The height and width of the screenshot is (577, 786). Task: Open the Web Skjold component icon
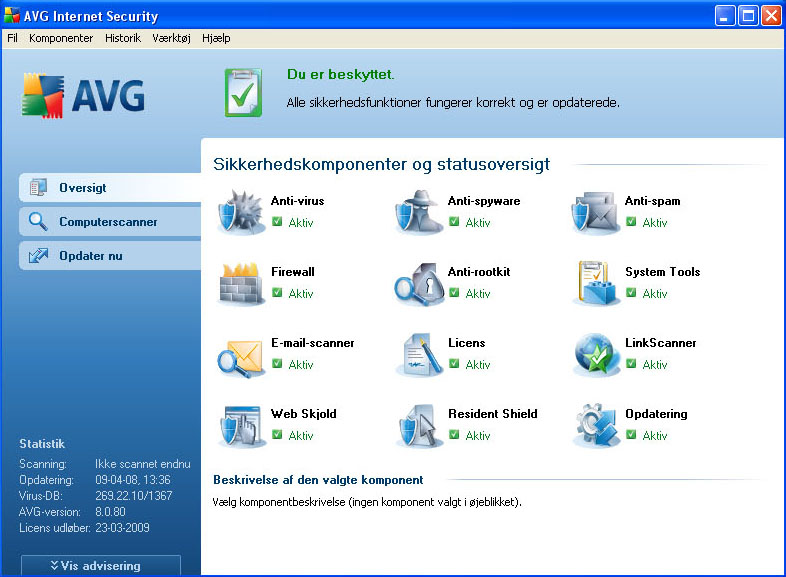(240, 426)
